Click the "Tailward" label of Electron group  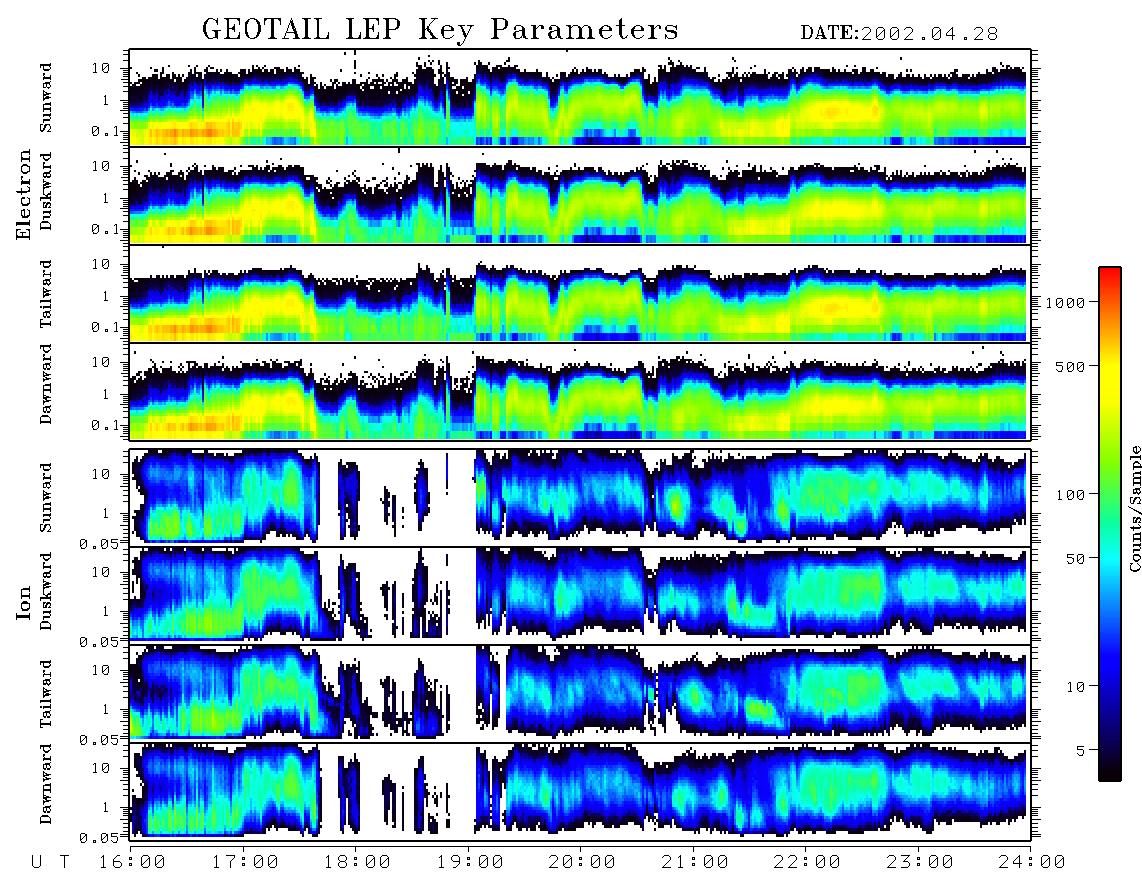coord(46,294)
